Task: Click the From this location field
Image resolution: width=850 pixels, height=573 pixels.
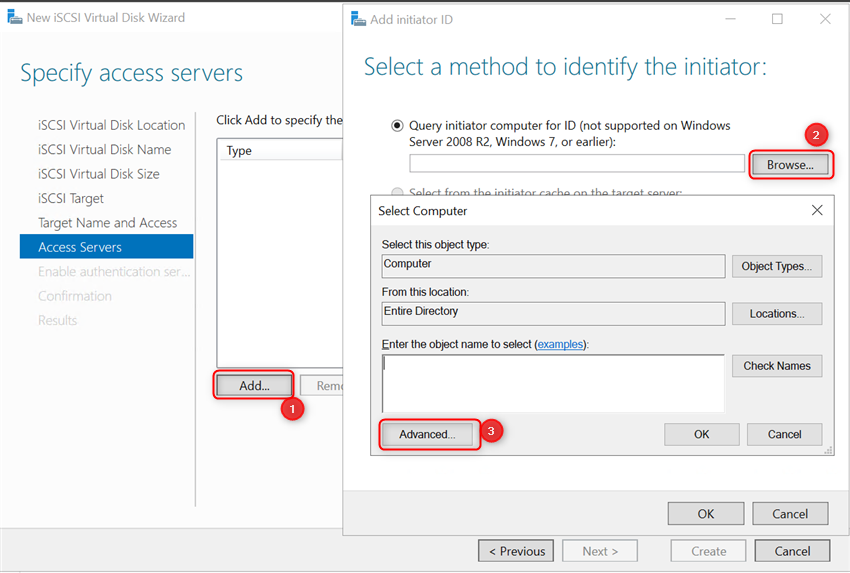Action: 553,313
